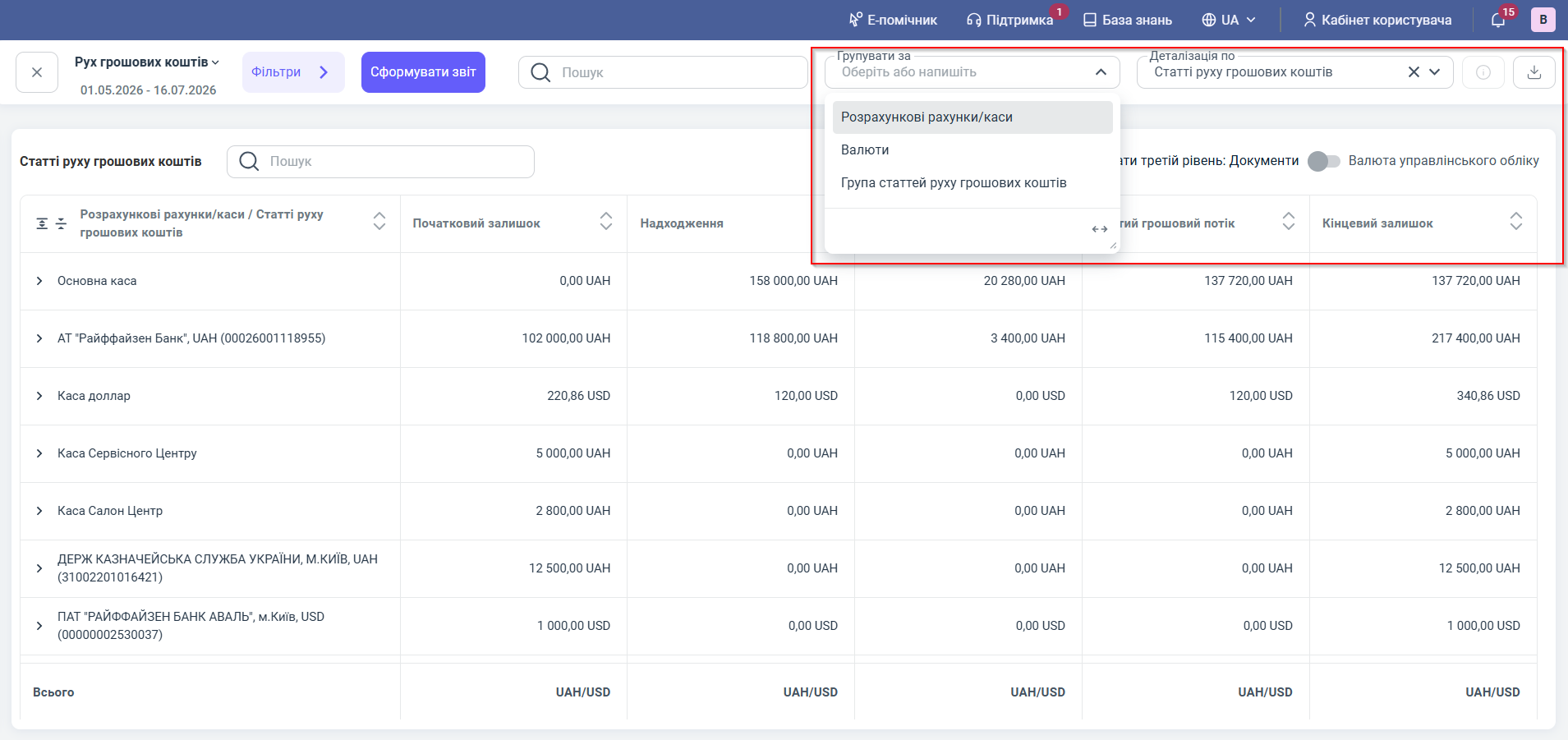Click Сформувати звіт button
The height and width of the screenshot is (740, 1568).
(423, 72)
